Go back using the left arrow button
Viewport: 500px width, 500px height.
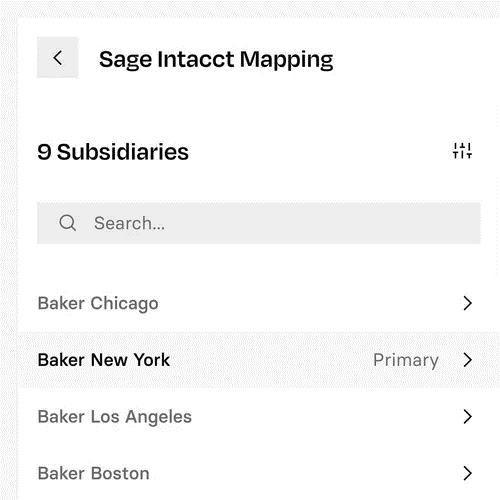point(57,58)
